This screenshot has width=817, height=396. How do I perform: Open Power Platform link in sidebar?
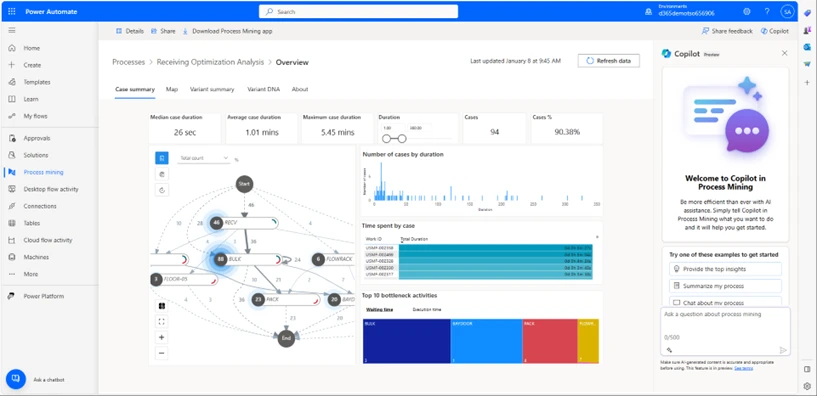(44, 296)
